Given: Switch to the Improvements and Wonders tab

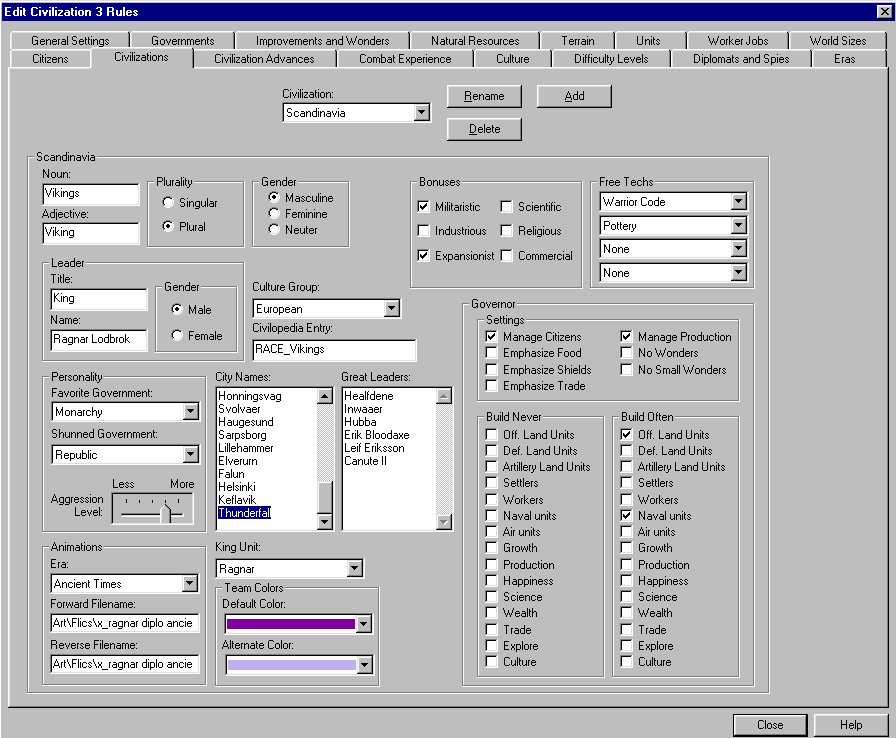Looking at the screenshot, I should (322, 41).
